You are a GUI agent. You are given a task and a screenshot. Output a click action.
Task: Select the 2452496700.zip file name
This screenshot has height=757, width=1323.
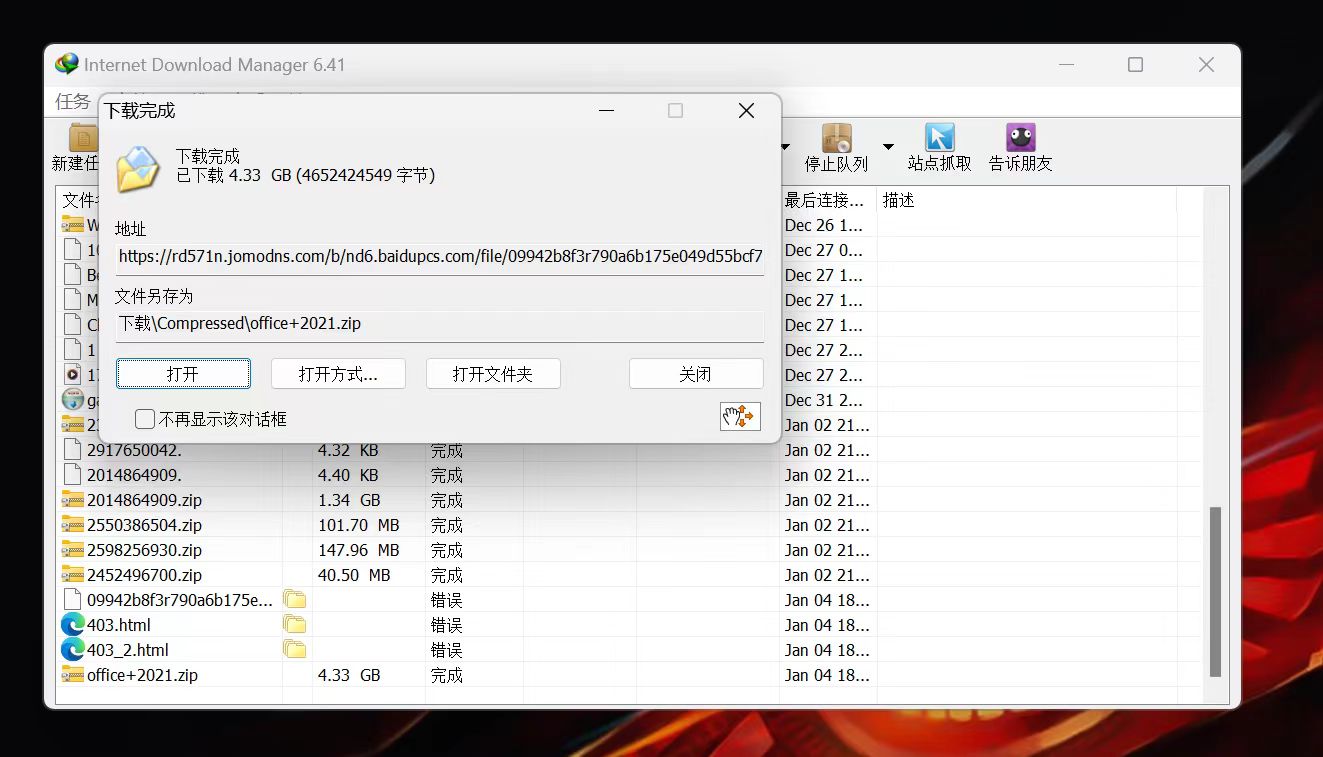144,575
